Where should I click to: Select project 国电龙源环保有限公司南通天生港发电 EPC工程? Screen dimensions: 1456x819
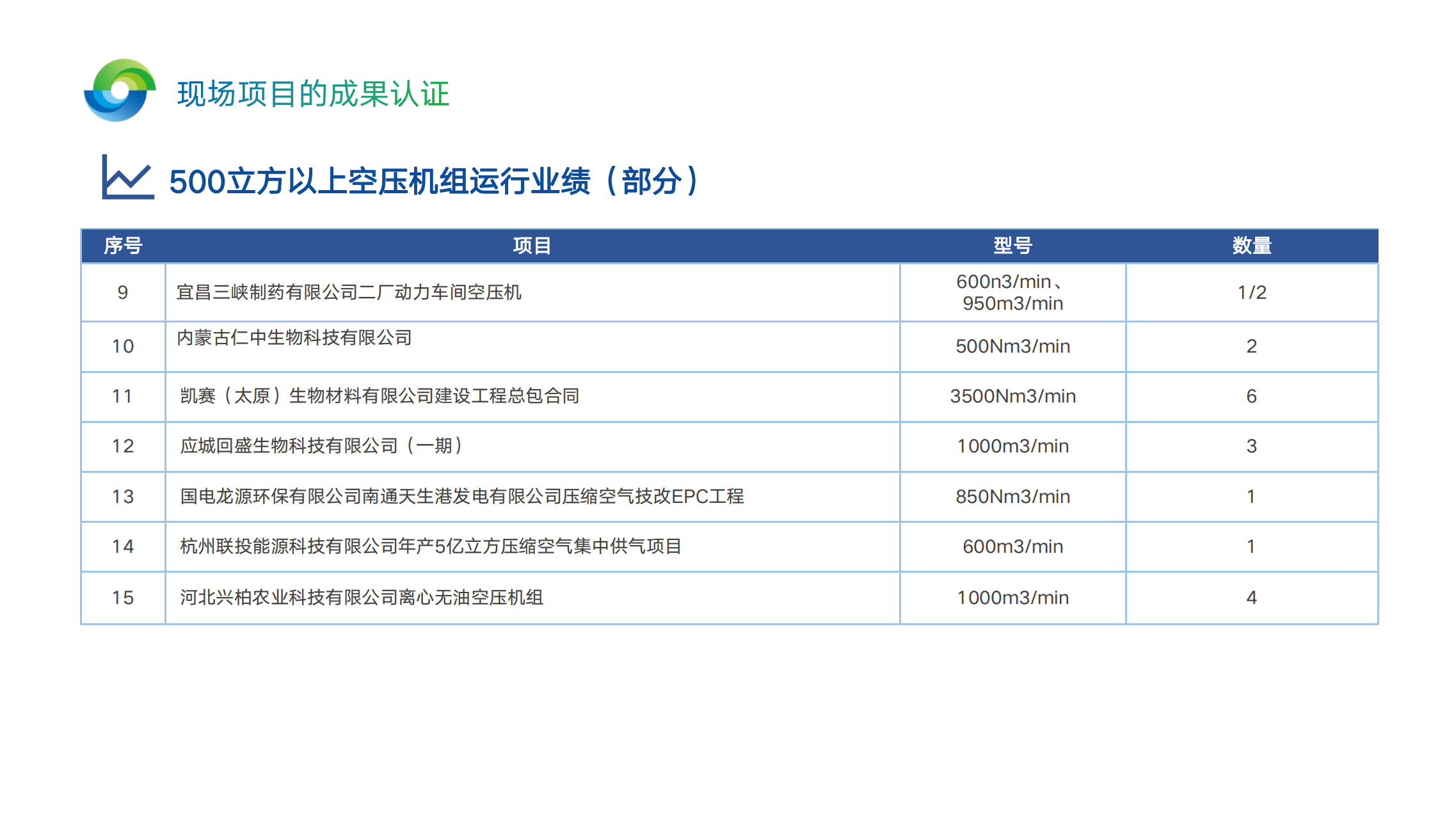462,497
